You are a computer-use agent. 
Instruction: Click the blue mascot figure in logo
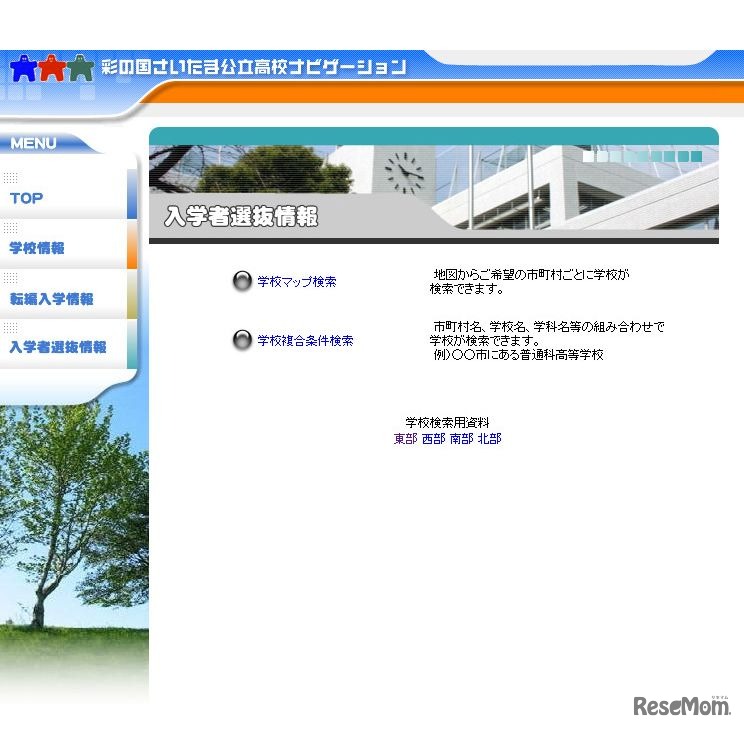(x=23, y=69)
